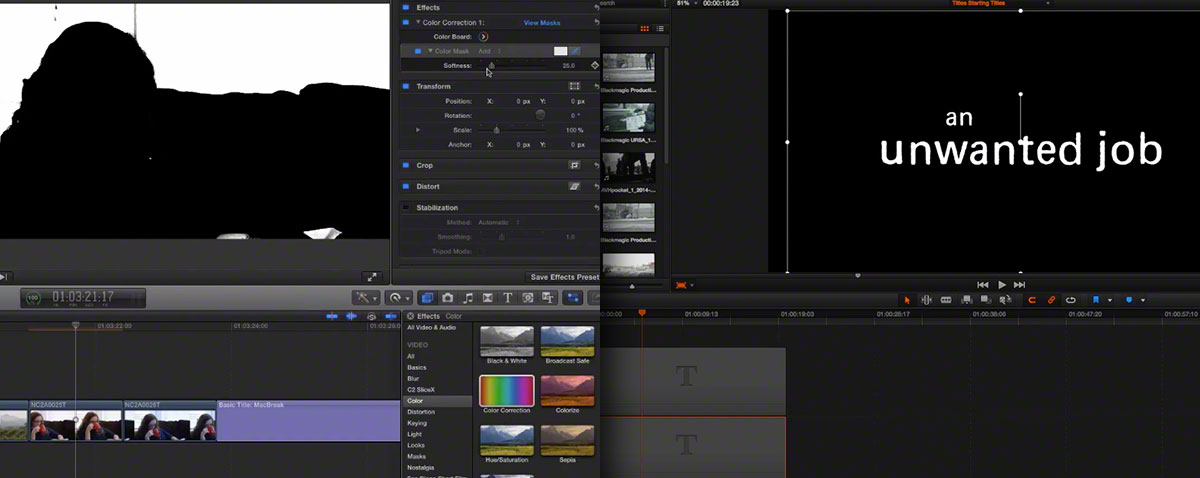Open the Transitions browser icon
This screenshot has width=1200, height=478.
(488, 297)
